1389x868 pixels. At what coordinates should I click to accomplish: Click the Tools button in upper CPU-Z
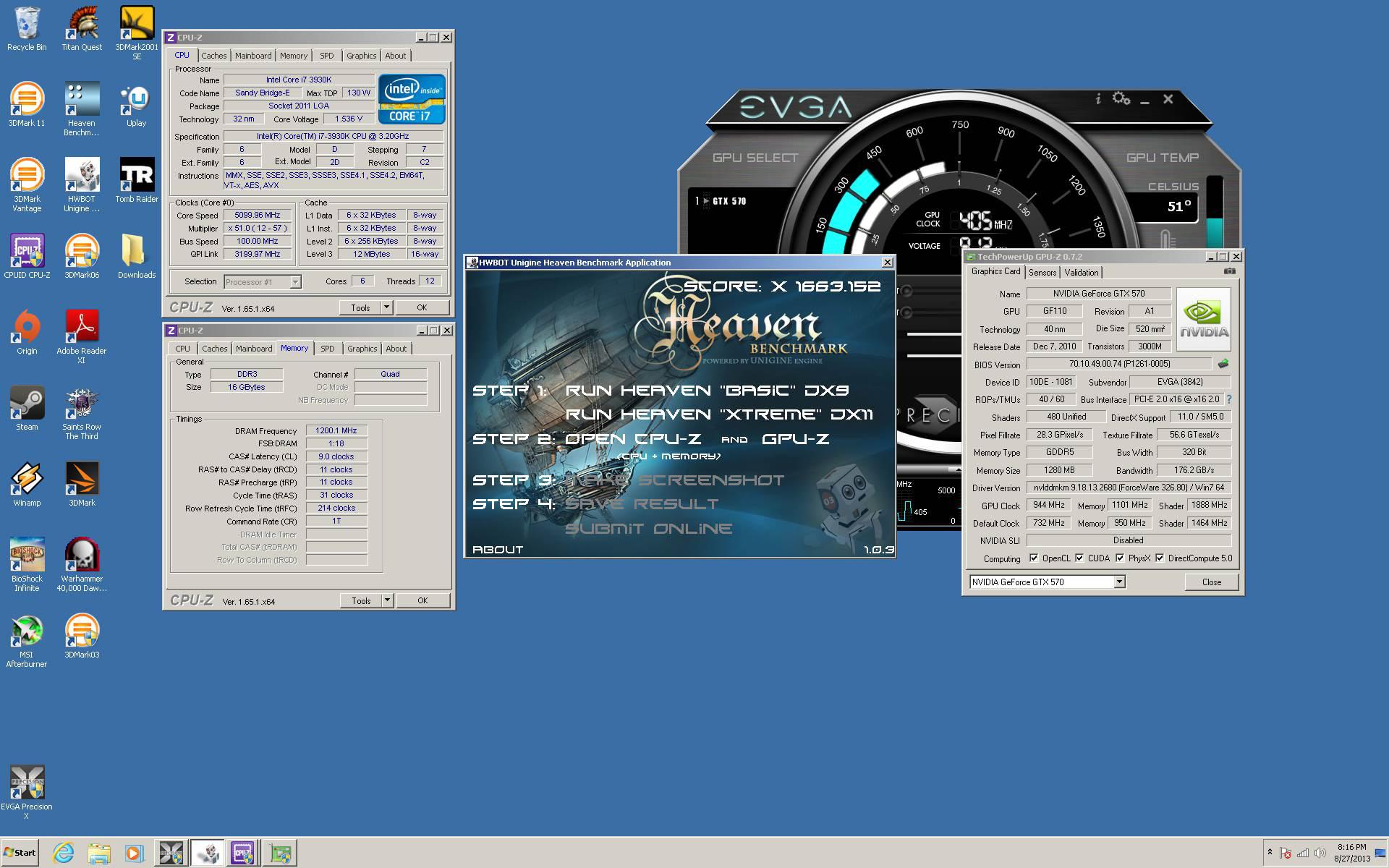point(360,307)
